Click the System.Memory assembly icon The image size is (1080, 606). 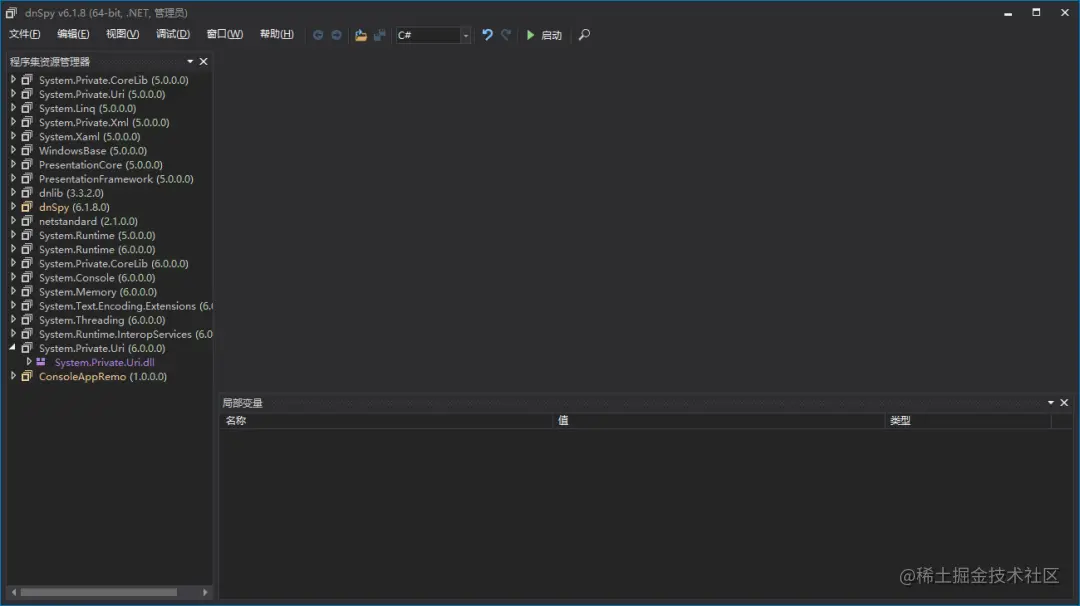pyautogui.click(x=27, y=292)
